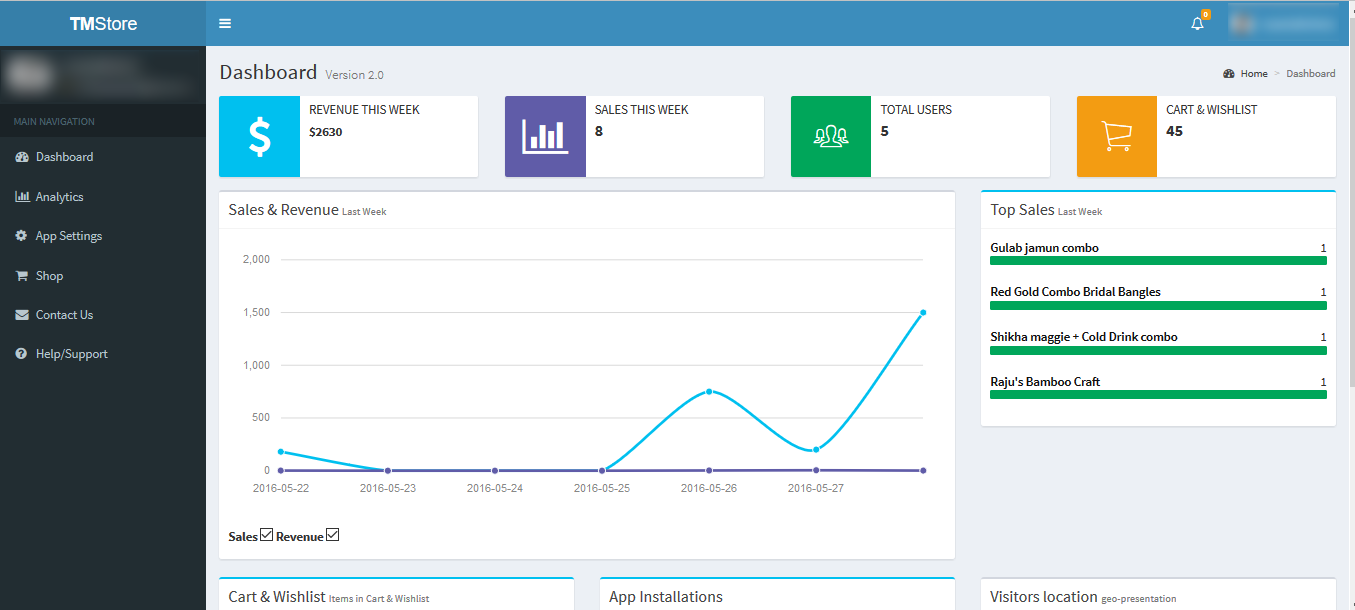Uncheck the Sales series checkbox
This screenshot has height=610, width=1355.
coord(266,535)
